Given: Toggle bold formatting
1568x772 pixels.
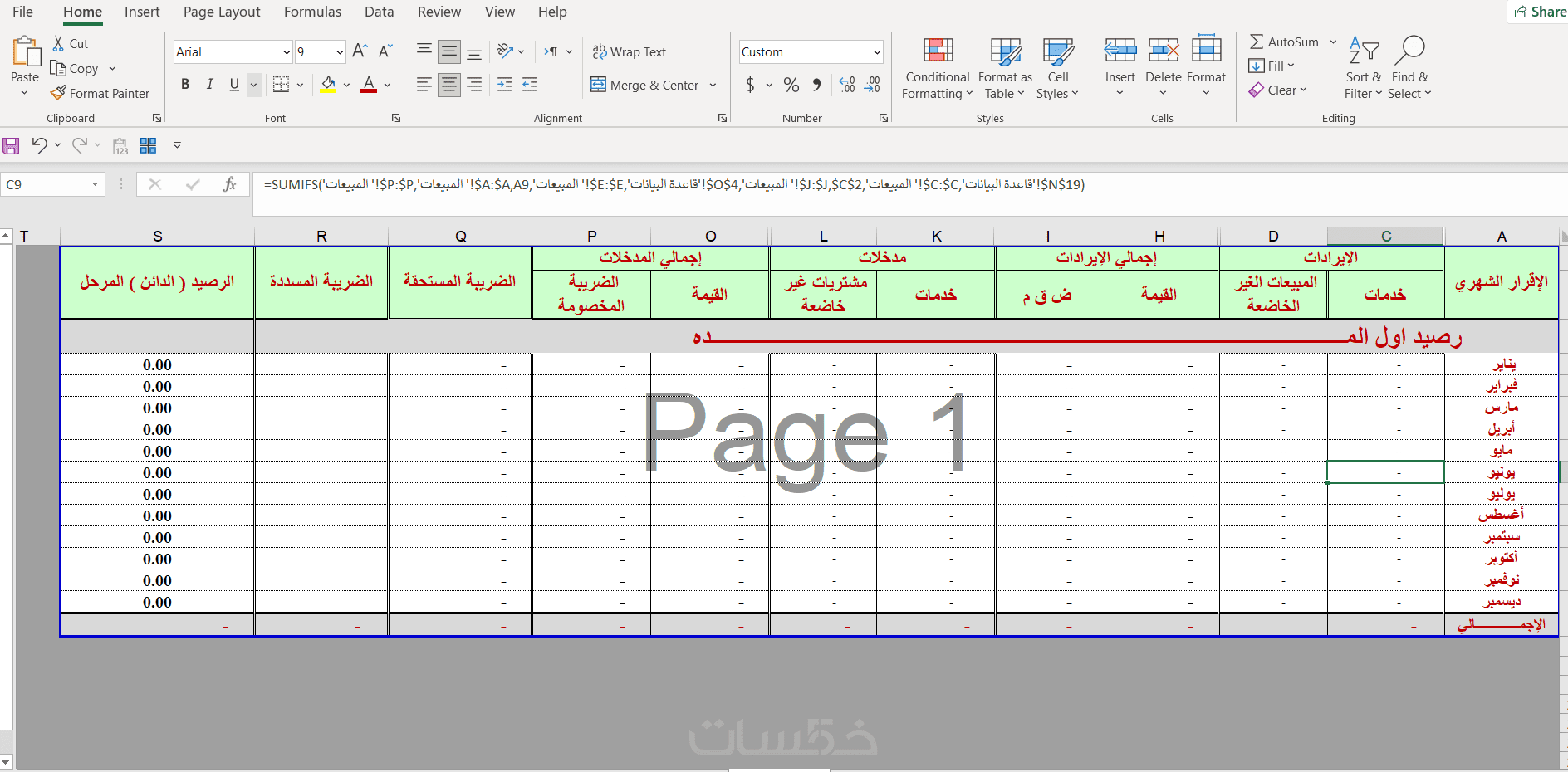Looking at the screenshot, I should click(185, 84).
